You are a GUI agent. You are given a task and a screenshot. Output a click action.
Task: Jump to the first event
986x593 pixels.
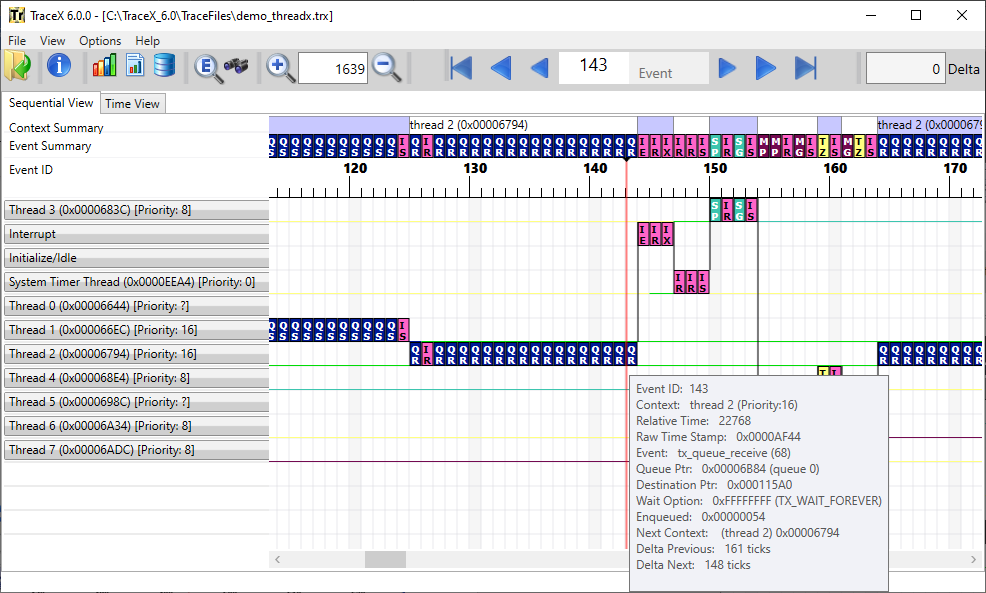coord(461,68)
